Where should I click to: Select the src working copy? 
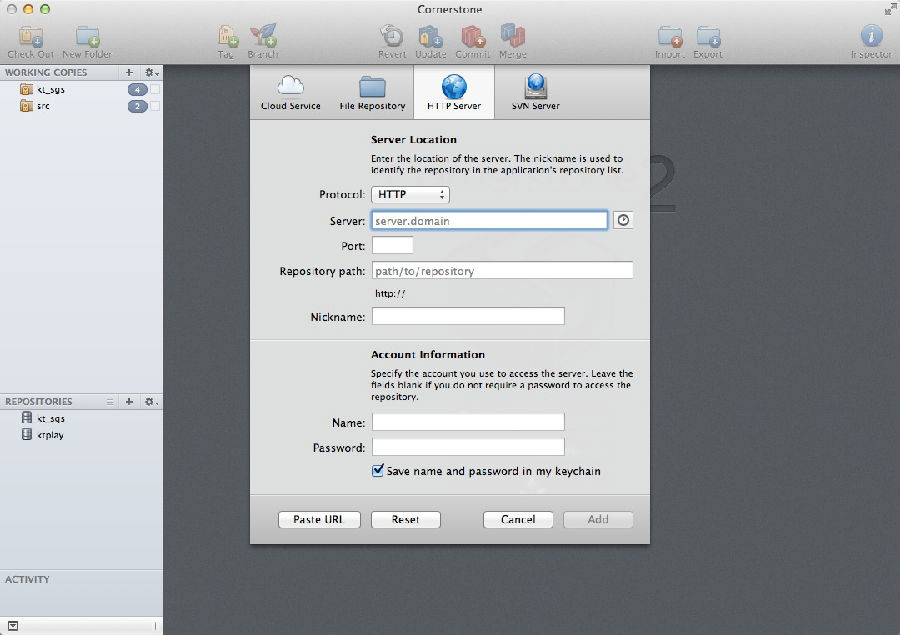44,106
